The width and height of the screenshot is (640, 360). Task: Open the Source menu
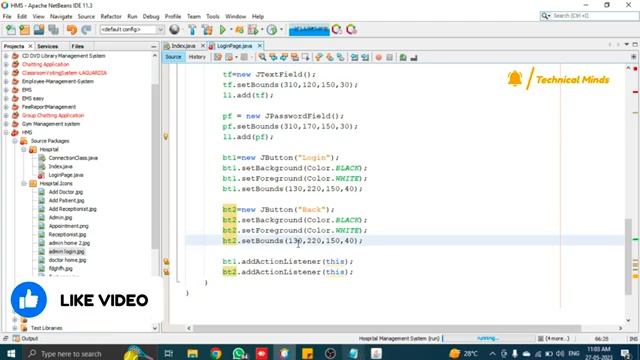pyautogui.click(x=86, y=16)
